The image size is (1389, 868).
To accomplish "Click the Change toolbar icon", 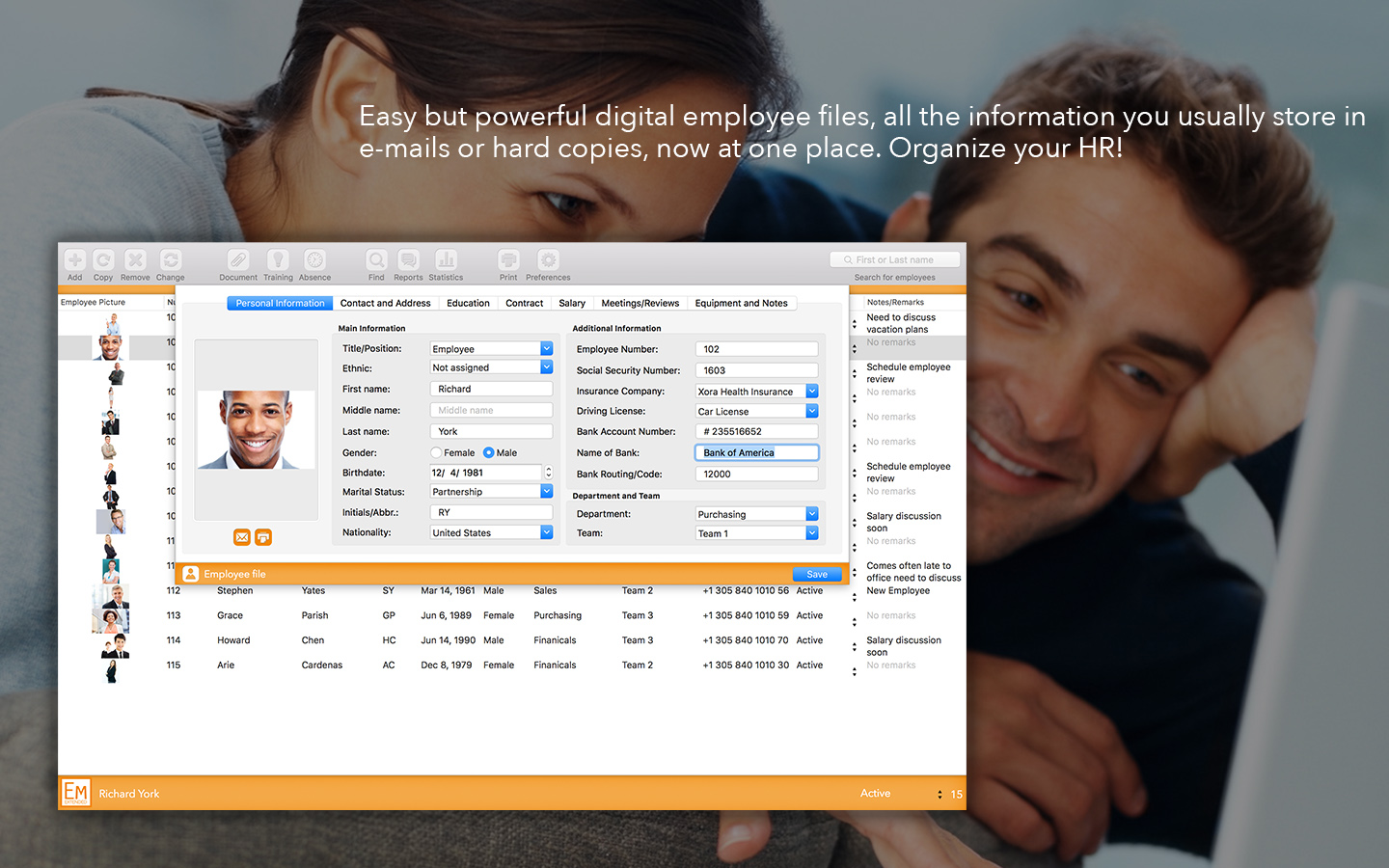I will coord(171,260).
